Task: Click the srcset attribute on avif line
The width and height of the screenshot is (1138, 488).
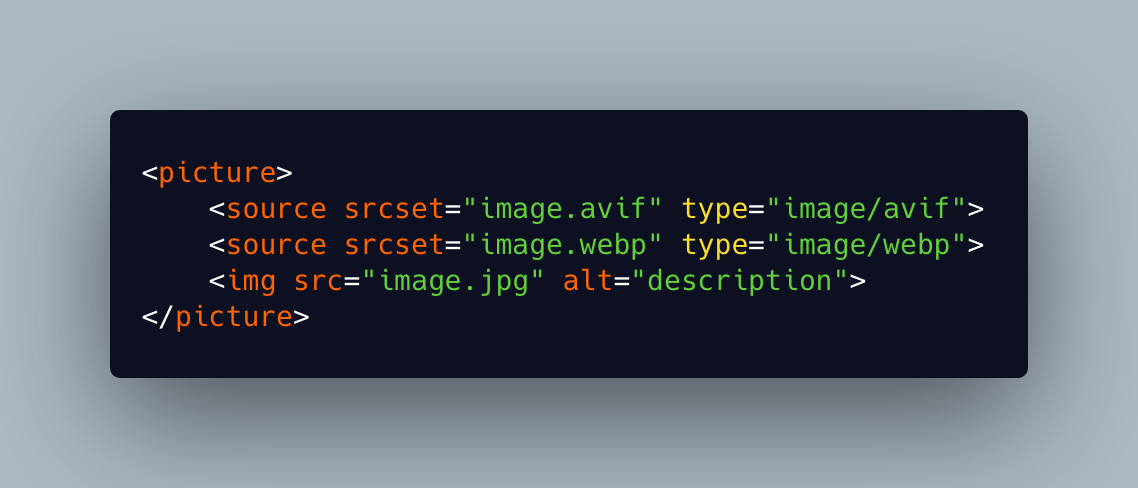Action: click(x=393, y=209)
